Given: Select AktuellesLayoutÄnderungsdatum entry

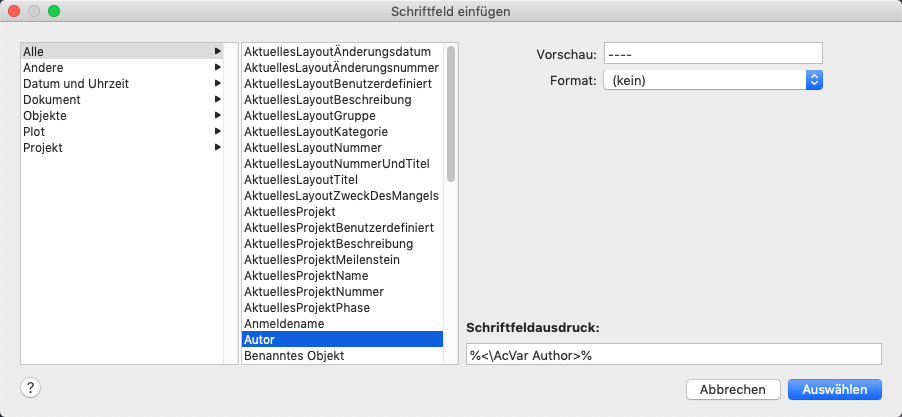Looking at the screenshot, I should (337, 51).
